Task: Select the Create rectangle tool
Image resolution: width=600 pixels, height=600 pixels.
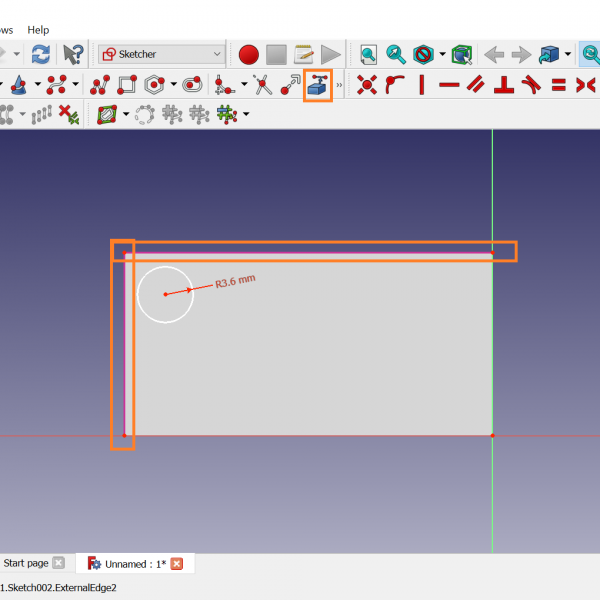Action: [x=127, y=85]
